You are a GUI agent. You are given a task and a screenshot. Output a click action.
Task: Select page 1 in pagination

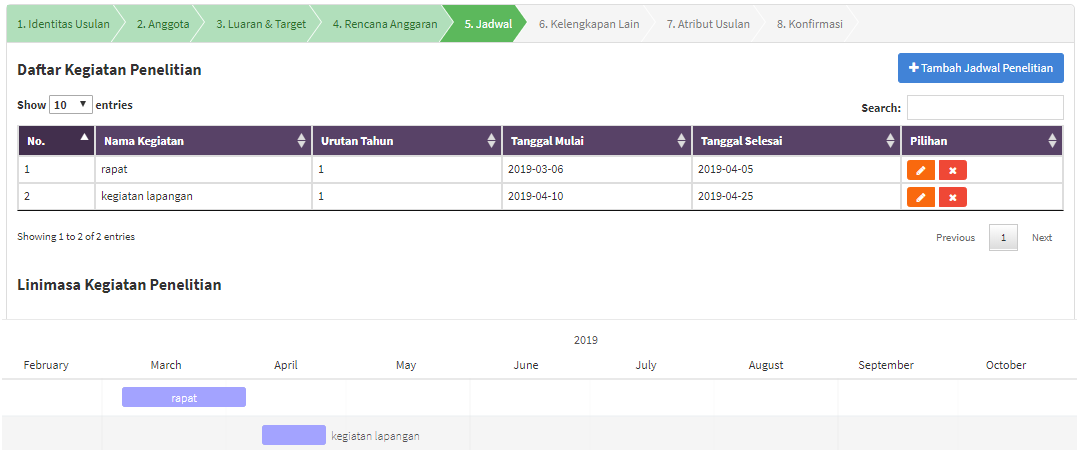pyautogui.click(x=1004, y=238)
